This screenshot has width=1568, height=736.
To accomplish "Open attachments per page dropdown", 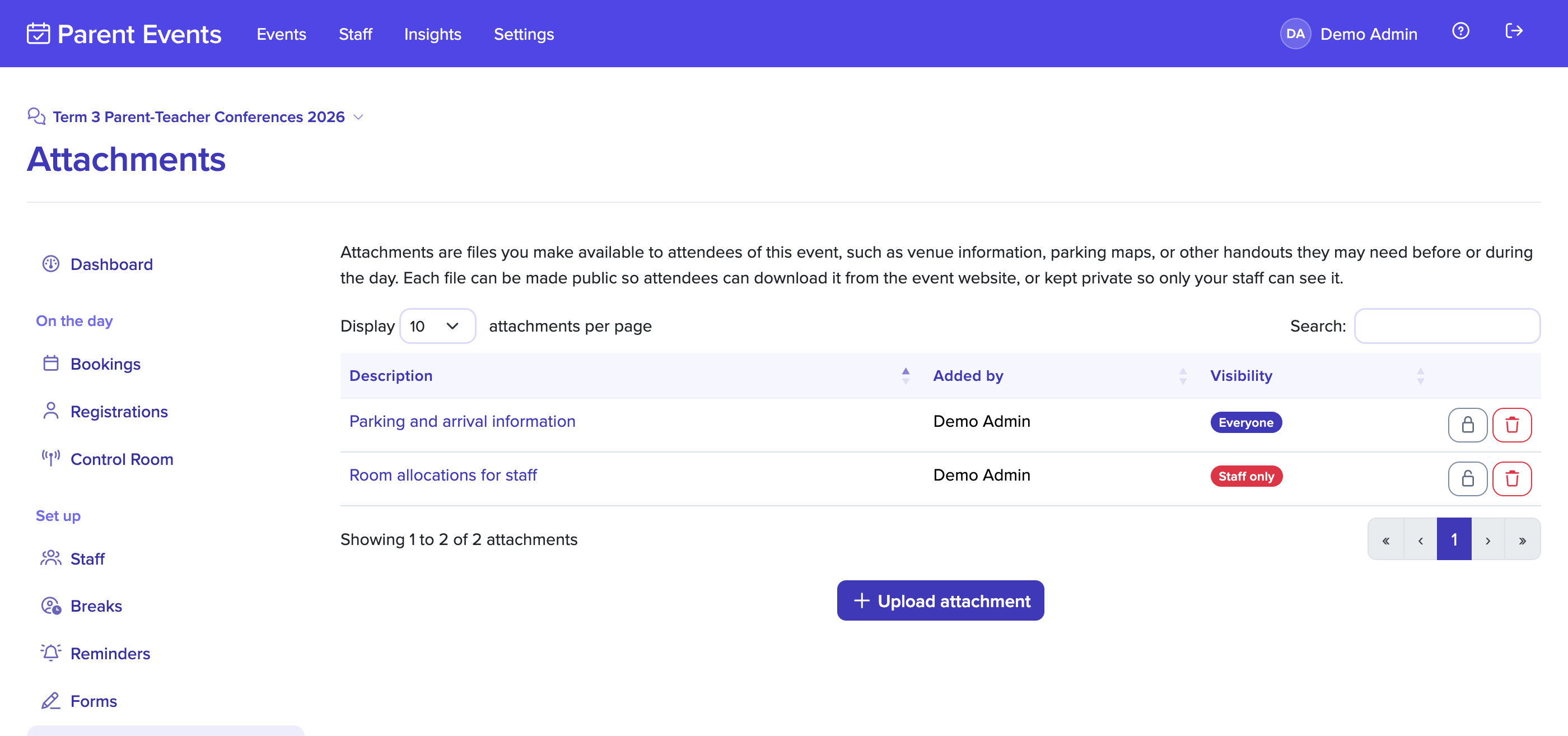I will 437,327.
